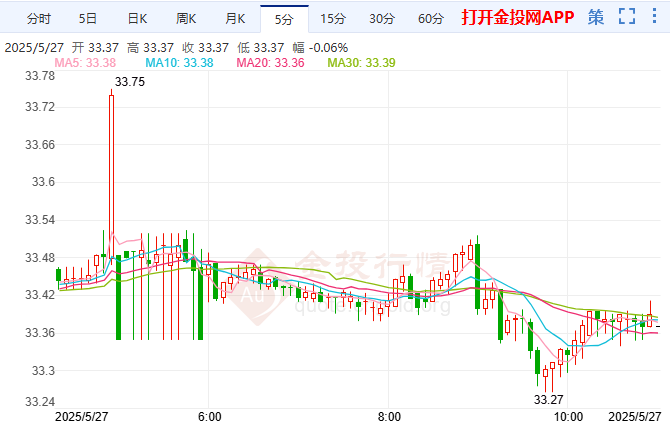Open the 日K candlestick tab

click(x=137, y=18)
